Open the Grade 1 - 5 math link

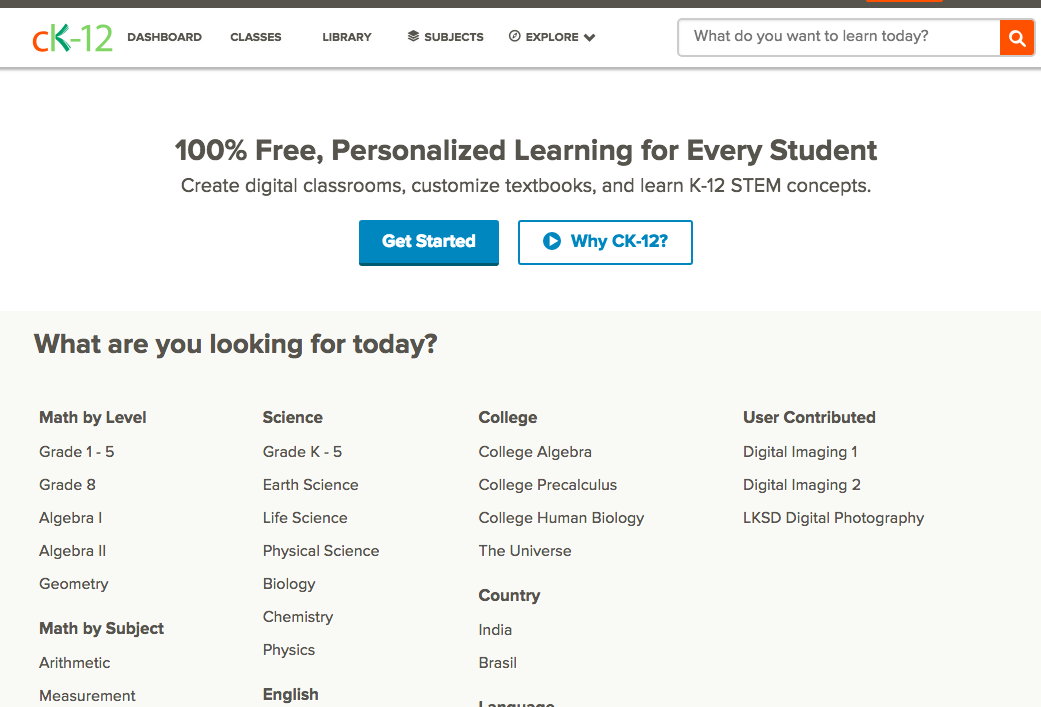point(76,452)
